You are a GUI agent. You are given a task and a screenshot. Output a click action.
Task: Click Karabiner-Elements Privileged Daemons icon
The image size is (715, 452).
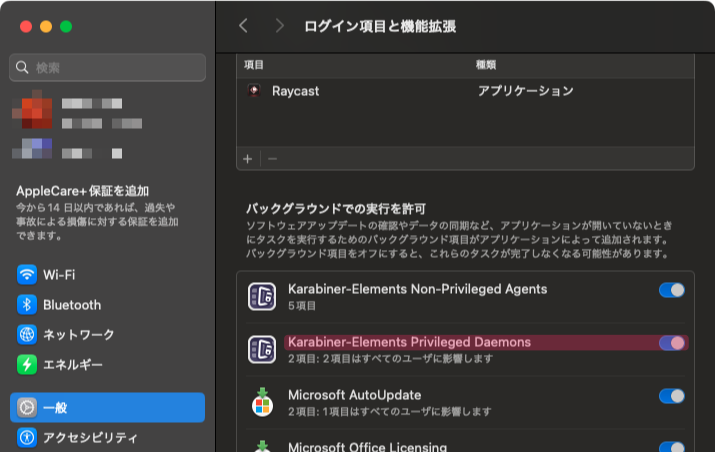click(262, 349)
